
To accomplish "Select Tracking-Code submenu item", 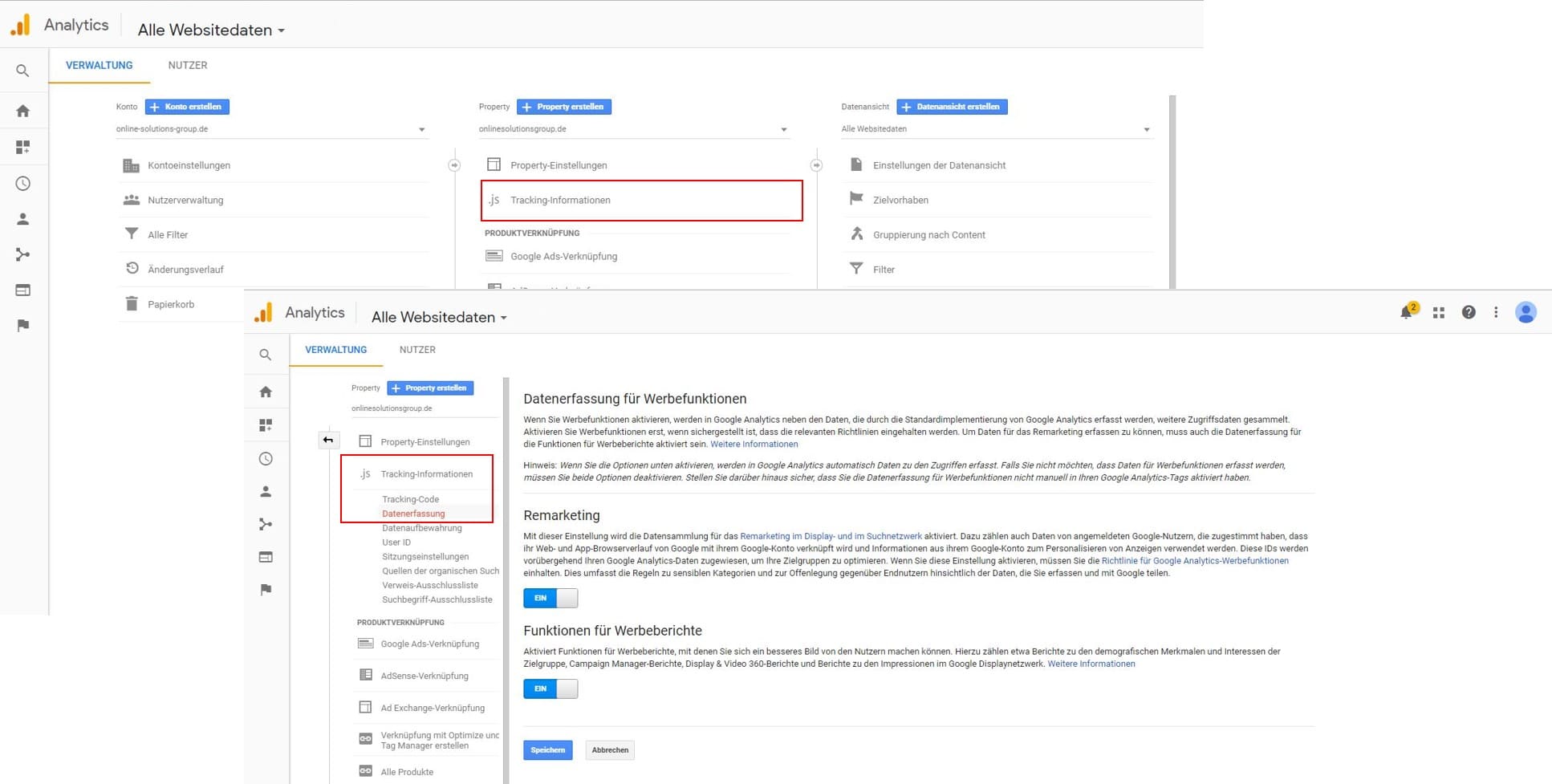I will [x=410, y=499].
